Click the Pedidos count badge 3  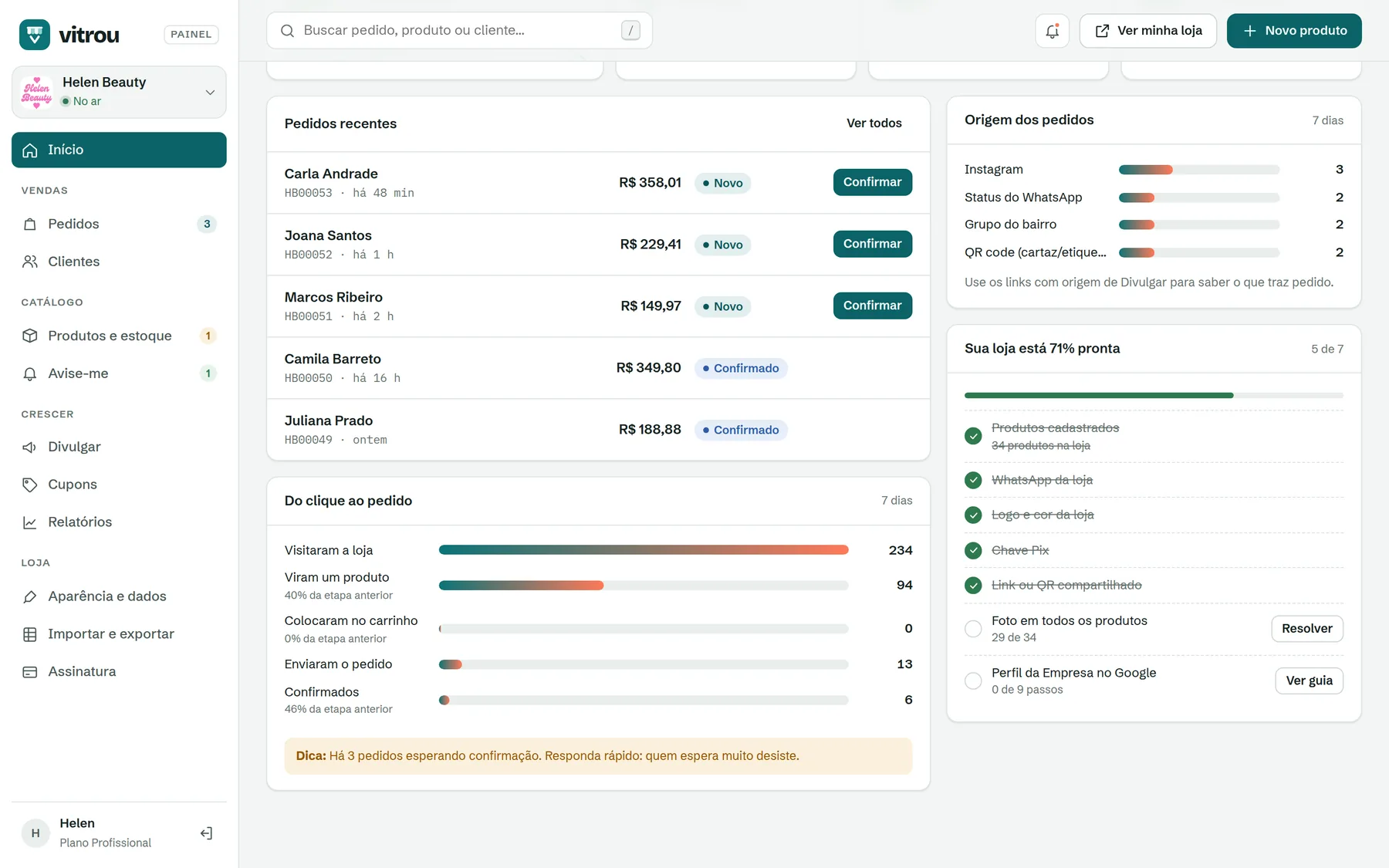coord(207,224)
